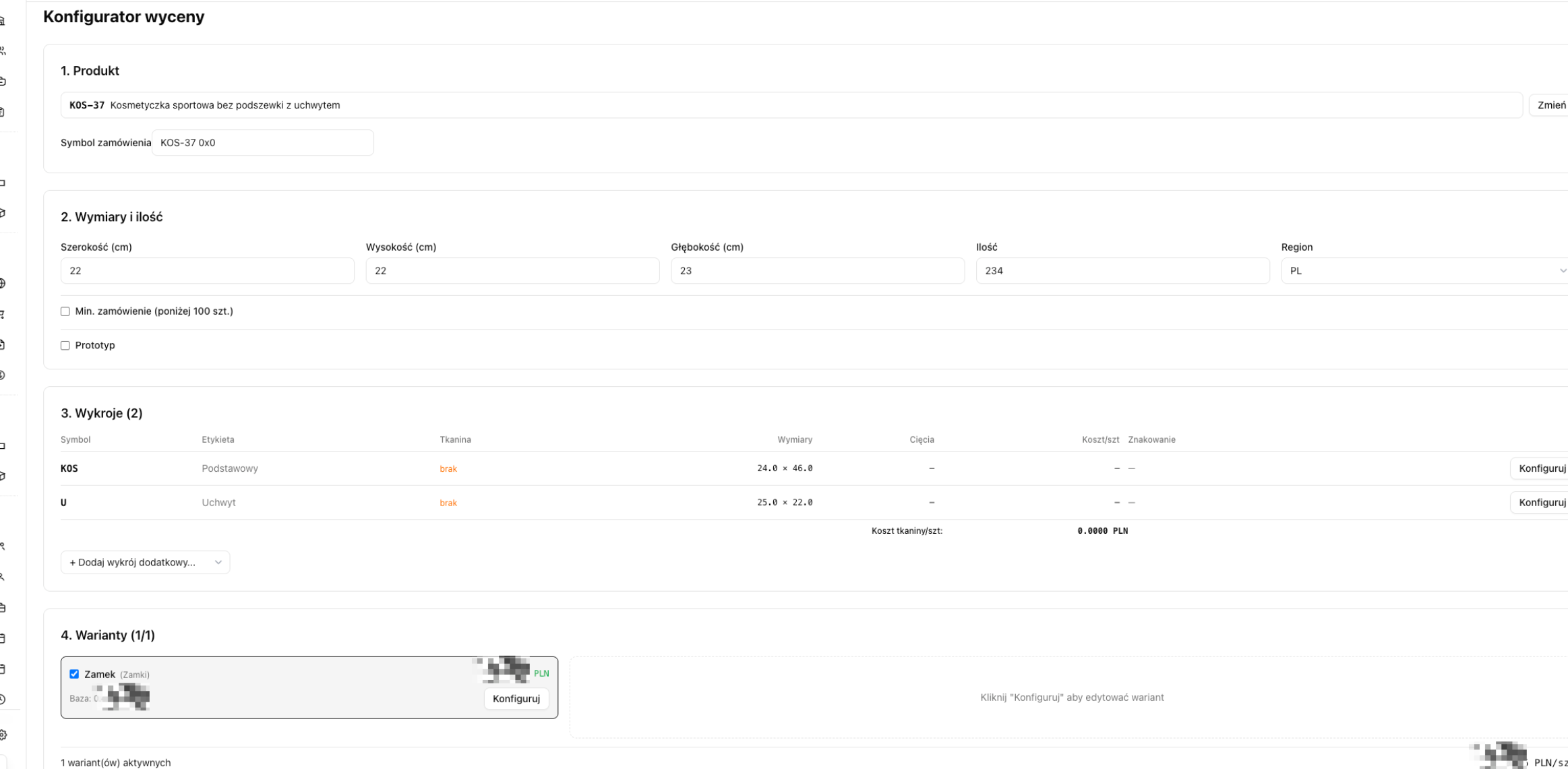Click orange 'brak' in the U row
Viewport: 1568px width, 769px height.
(x=448, y=503)
